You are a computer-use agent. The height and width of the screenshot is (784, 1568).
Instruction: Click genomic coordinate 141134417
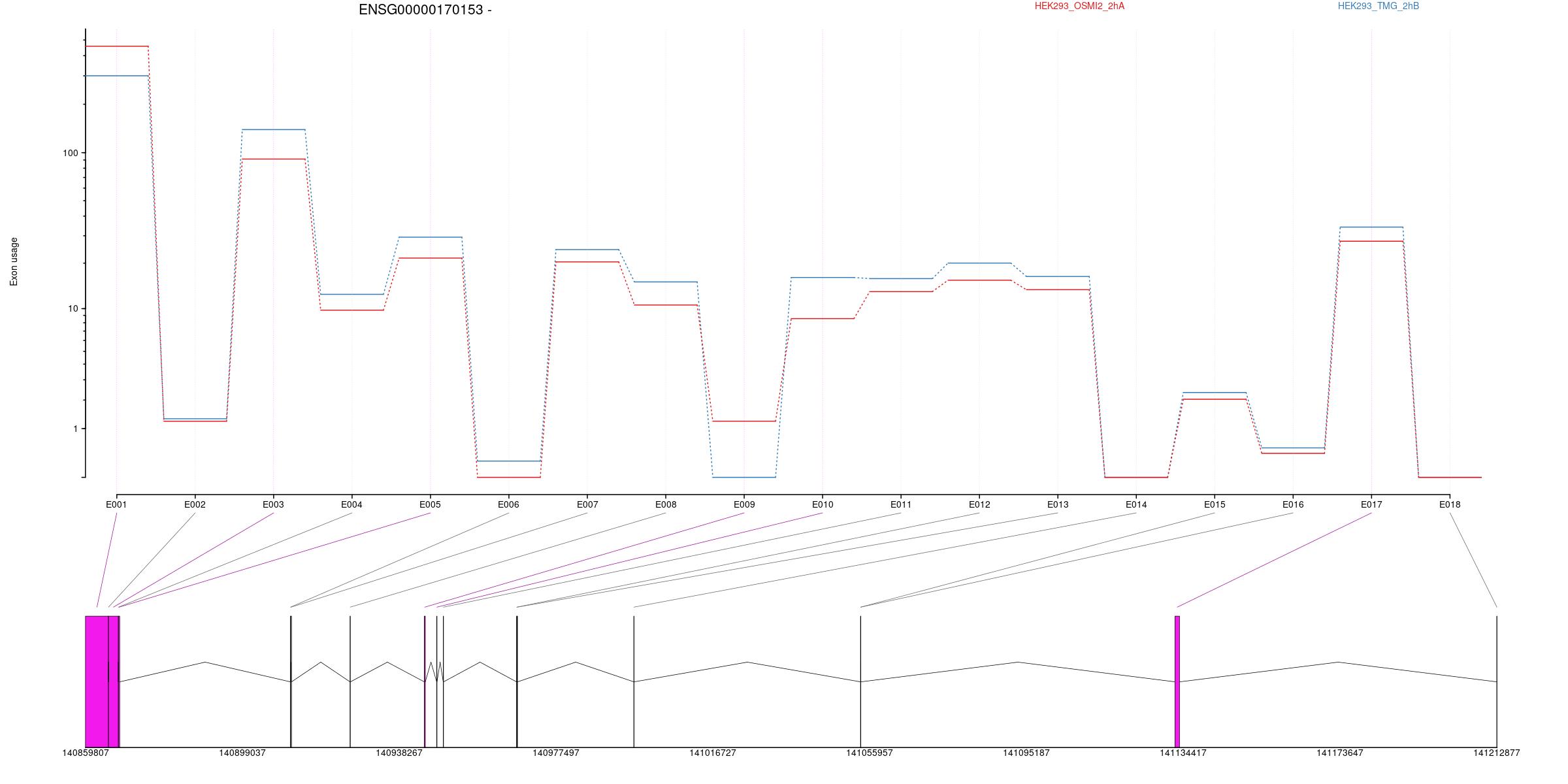point(1183,753)
